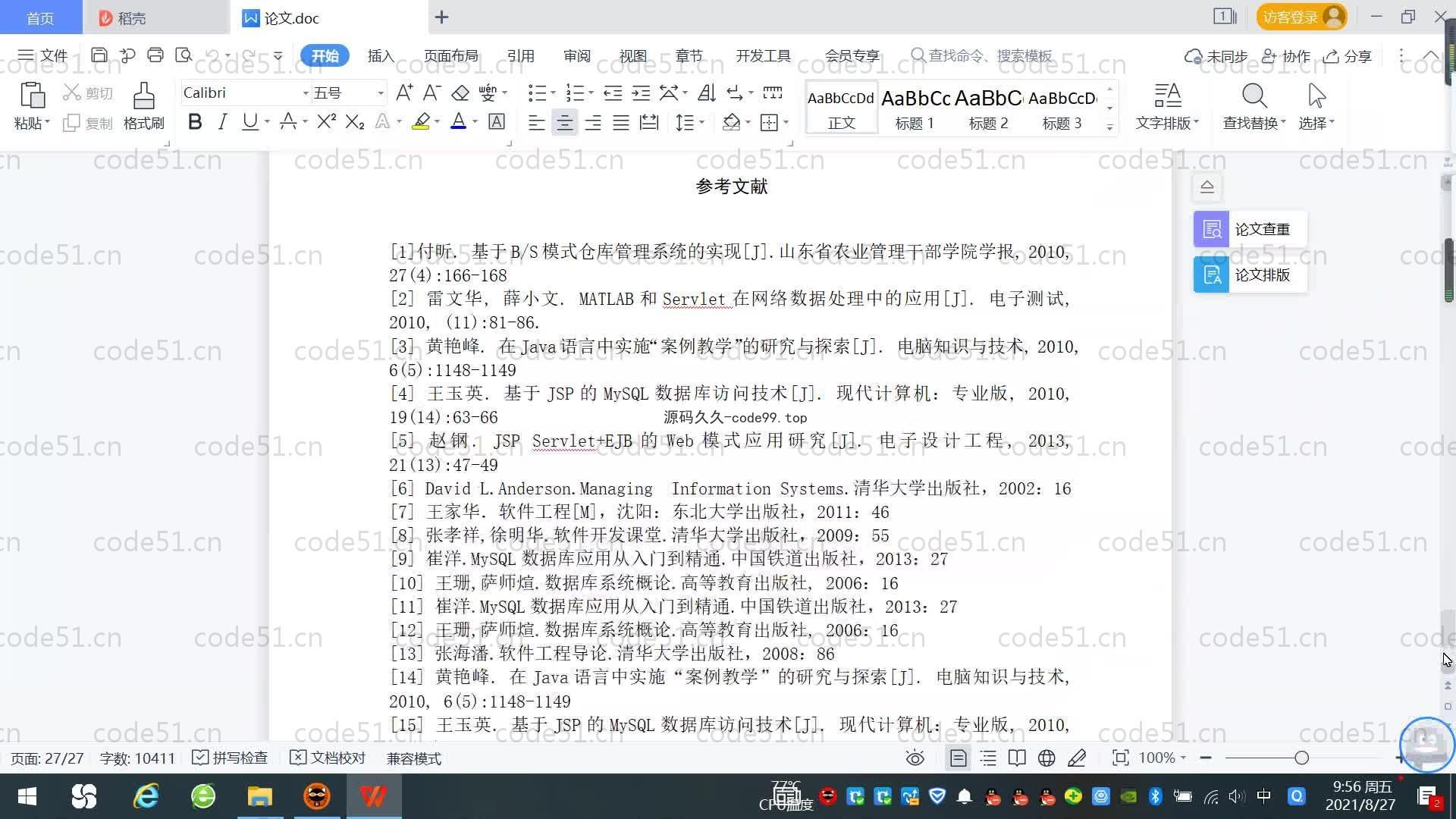
Task: Click the 分享 share button
Action: 1348,56
